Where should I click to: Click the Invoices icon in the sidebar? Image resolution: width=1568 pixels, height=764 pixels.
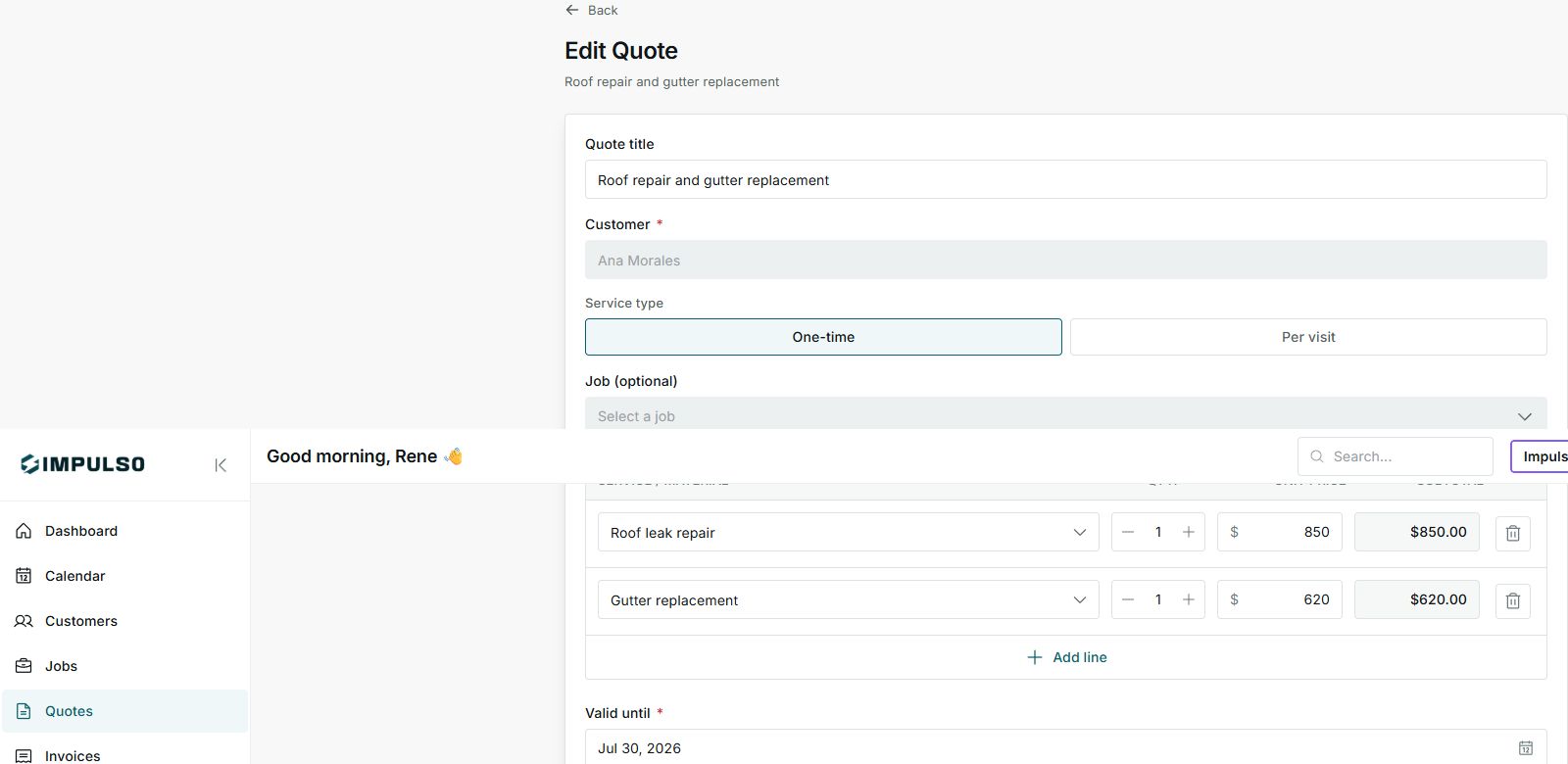[24, 756]
